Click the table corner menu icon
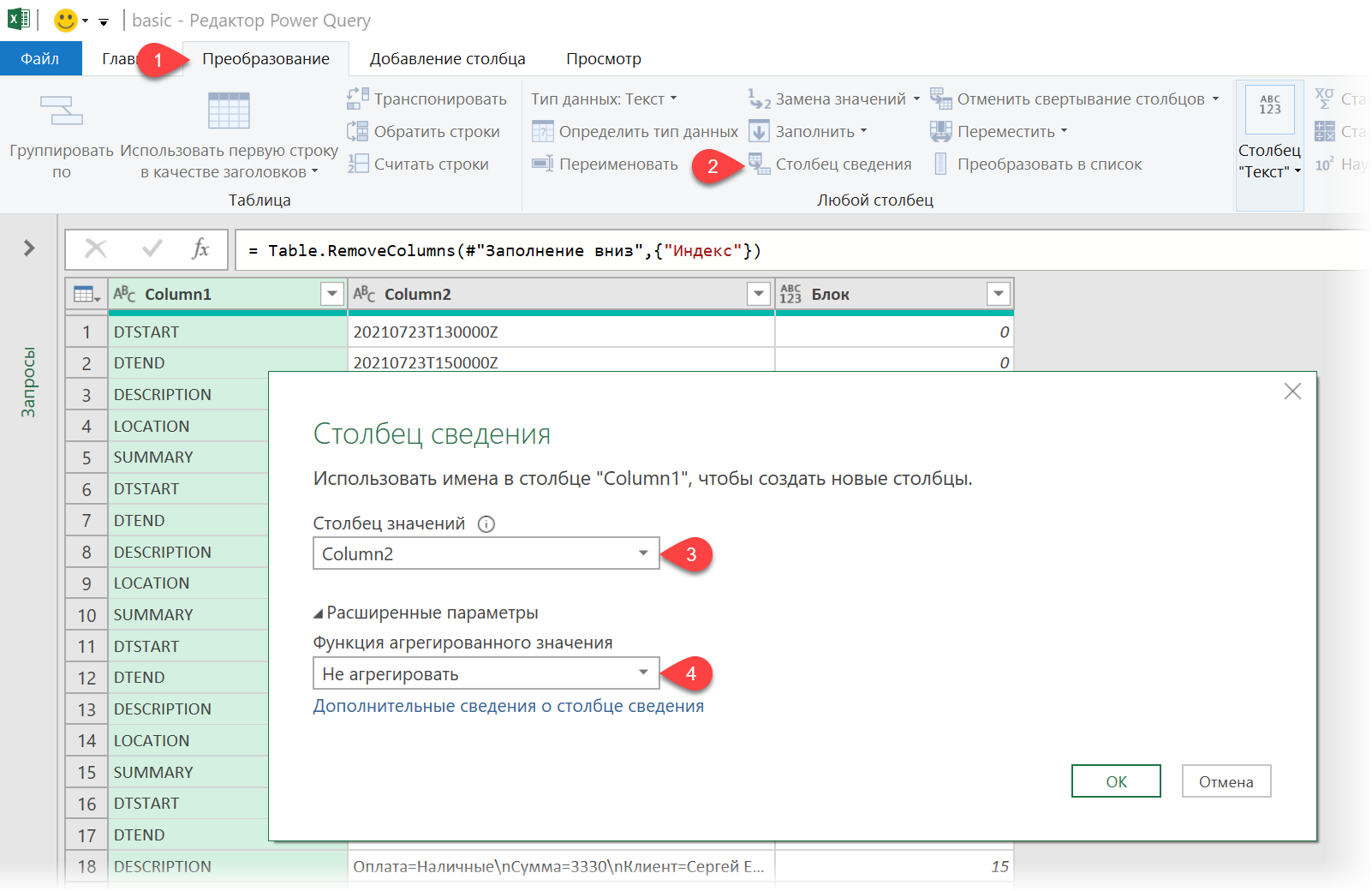The image size is (1372, 891). (86, 294)
